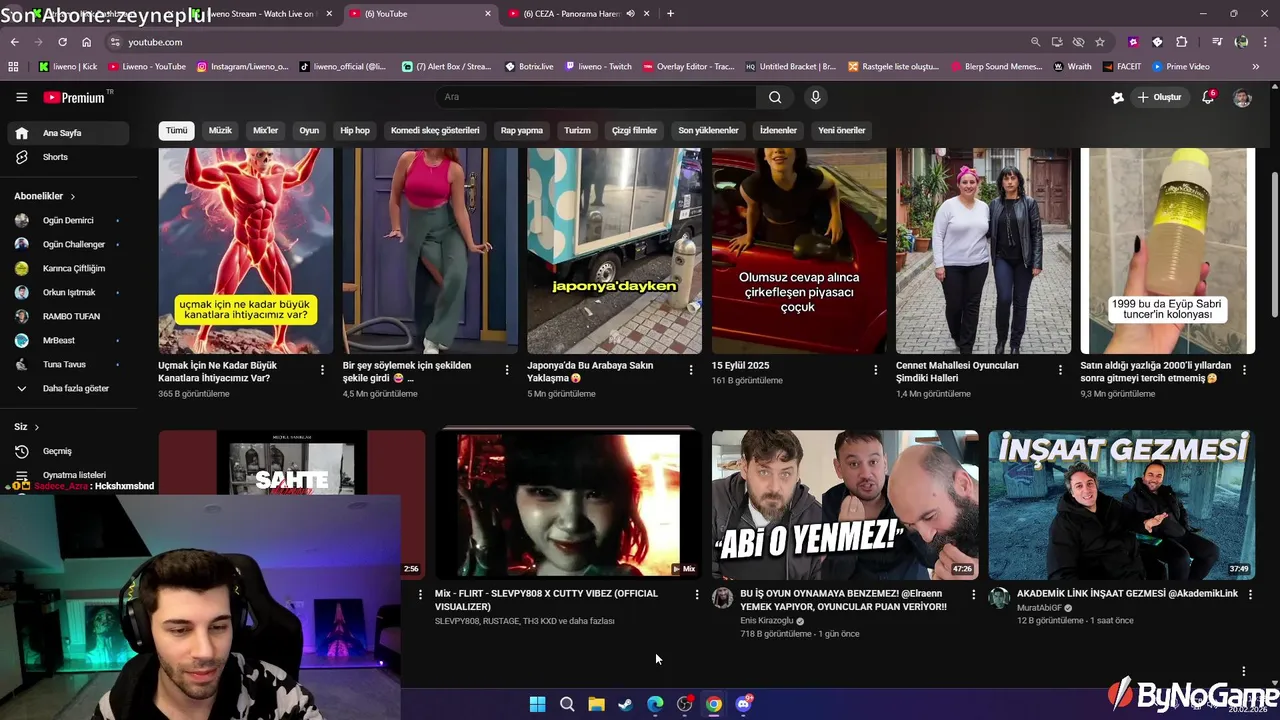
Task: Open the red muscle figure Short thumbnail
Action: pos(245,250)
